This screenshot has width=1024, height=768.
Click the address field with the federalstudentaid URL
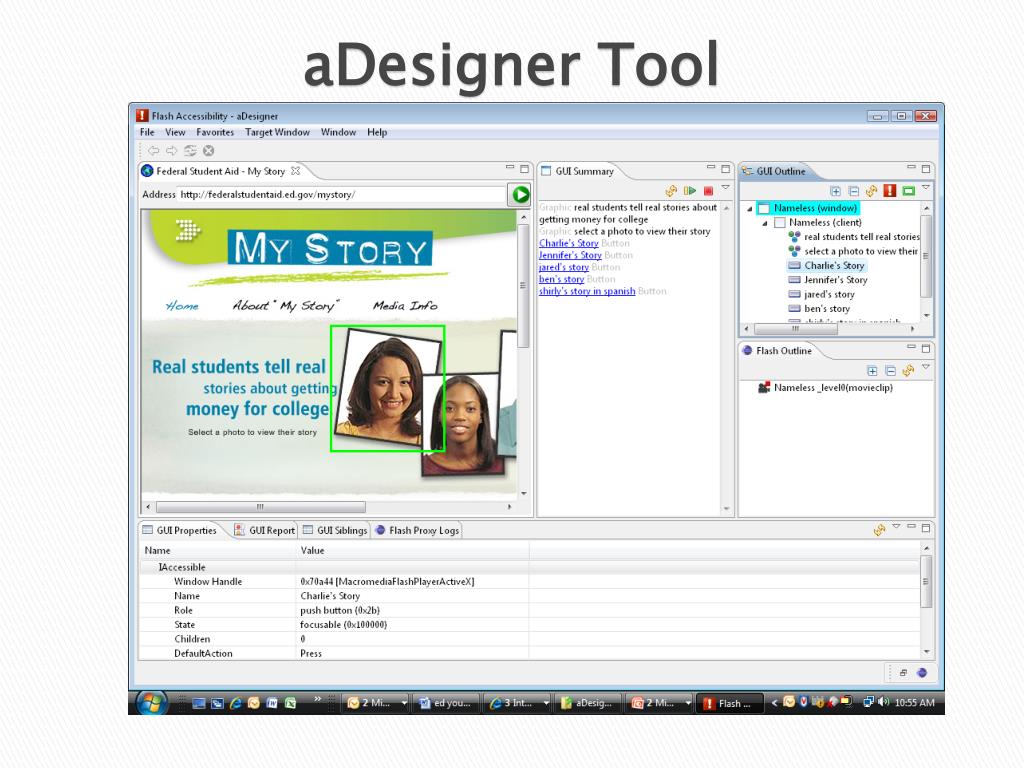click(341, 195)
